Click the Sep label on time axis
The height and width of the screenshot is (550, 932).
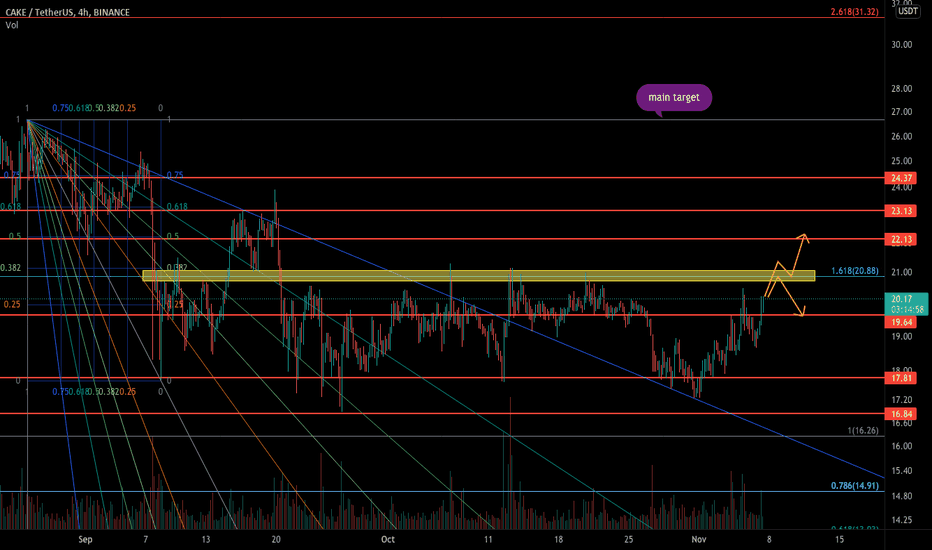[85, 539]
